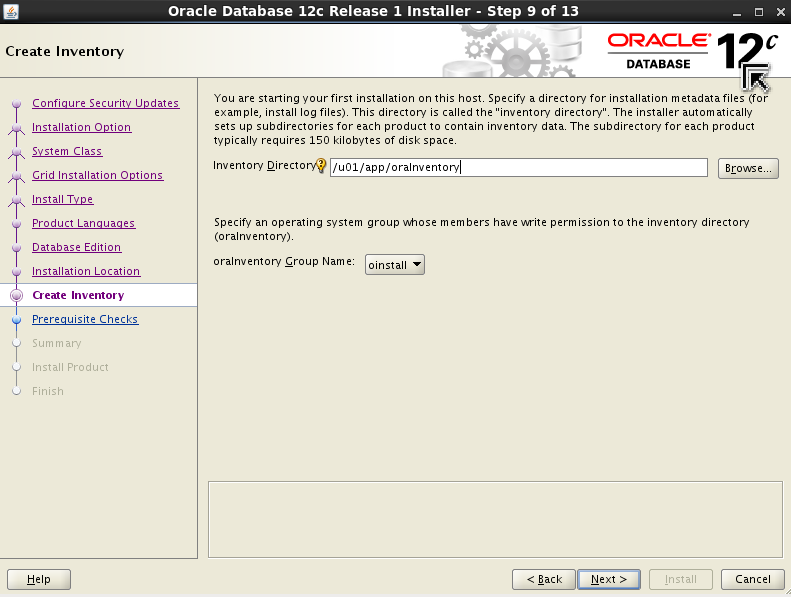Click the "Finish" step label
Viewport: 791px width, 597px height.
48,391
